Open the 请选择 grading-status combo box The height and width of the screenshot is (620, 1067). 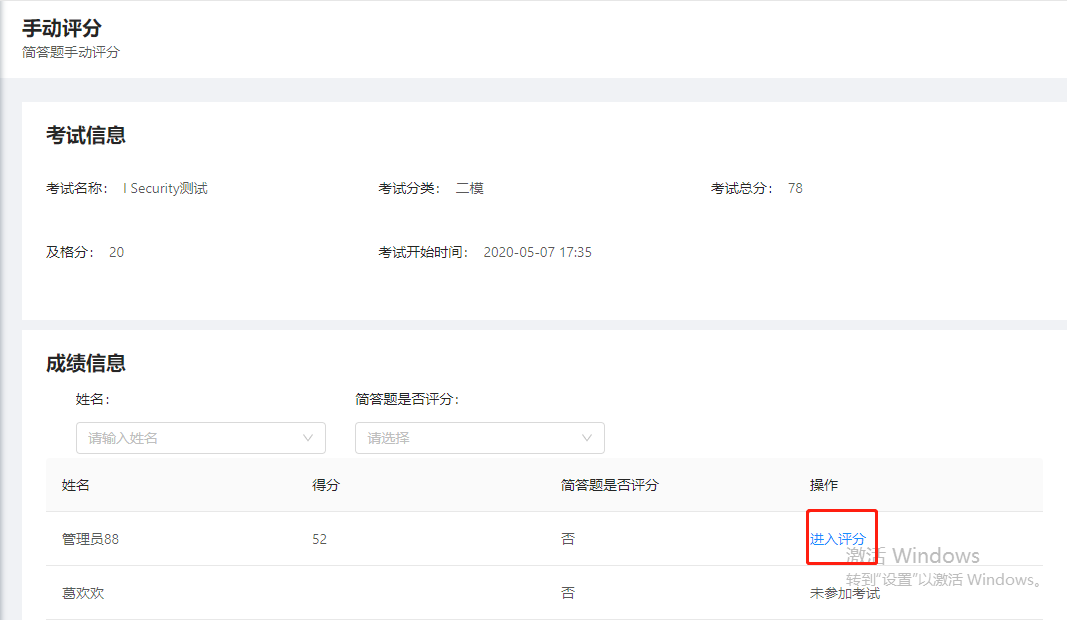coord(480,438)
